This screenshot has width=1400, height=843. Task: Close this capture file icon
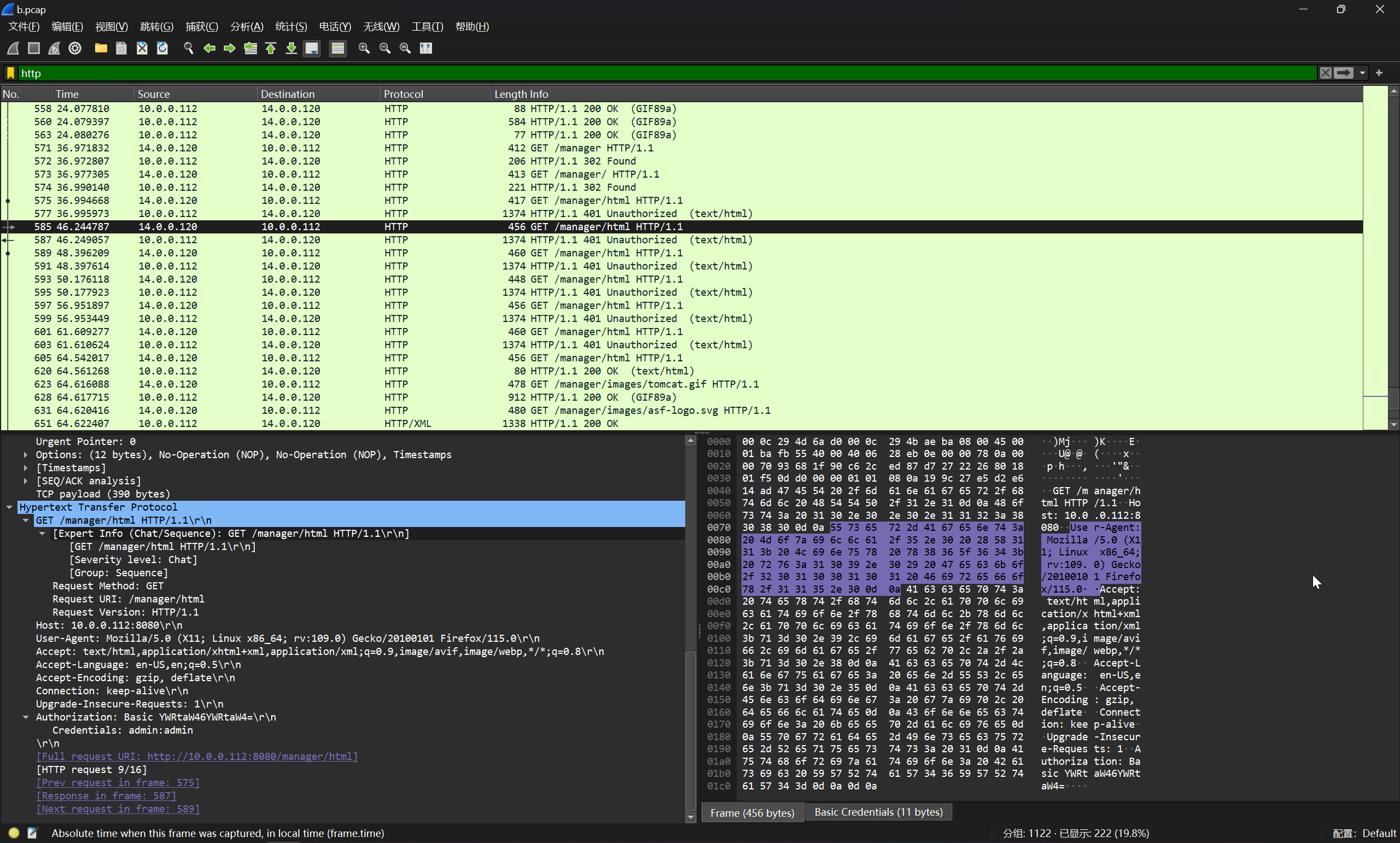142,48
